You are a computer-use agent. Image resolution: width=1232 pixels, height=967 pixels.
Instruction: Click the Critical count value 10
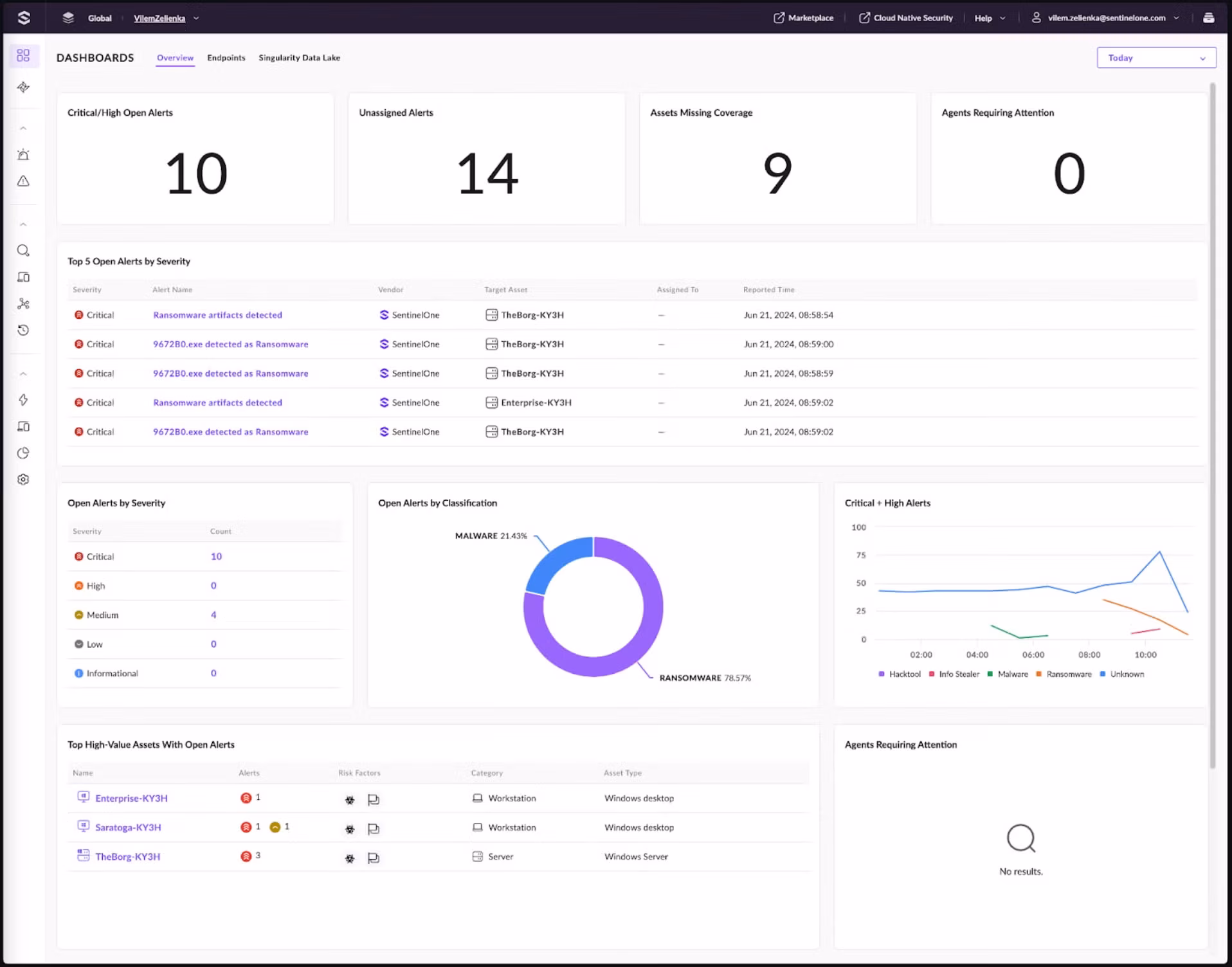(x=216, y=557)
